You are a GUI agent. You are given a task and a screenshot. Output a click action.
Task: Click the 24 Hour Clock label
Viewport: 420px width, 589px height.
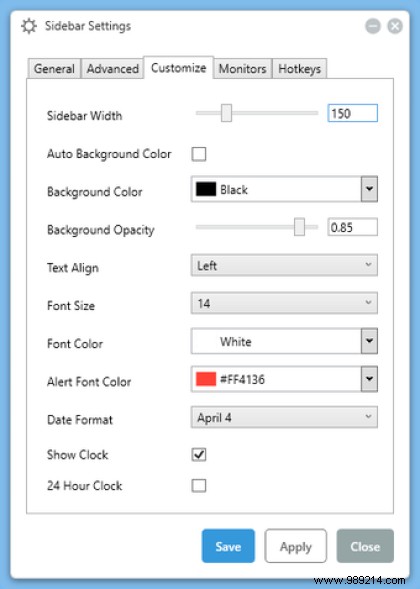coord(84,486)
